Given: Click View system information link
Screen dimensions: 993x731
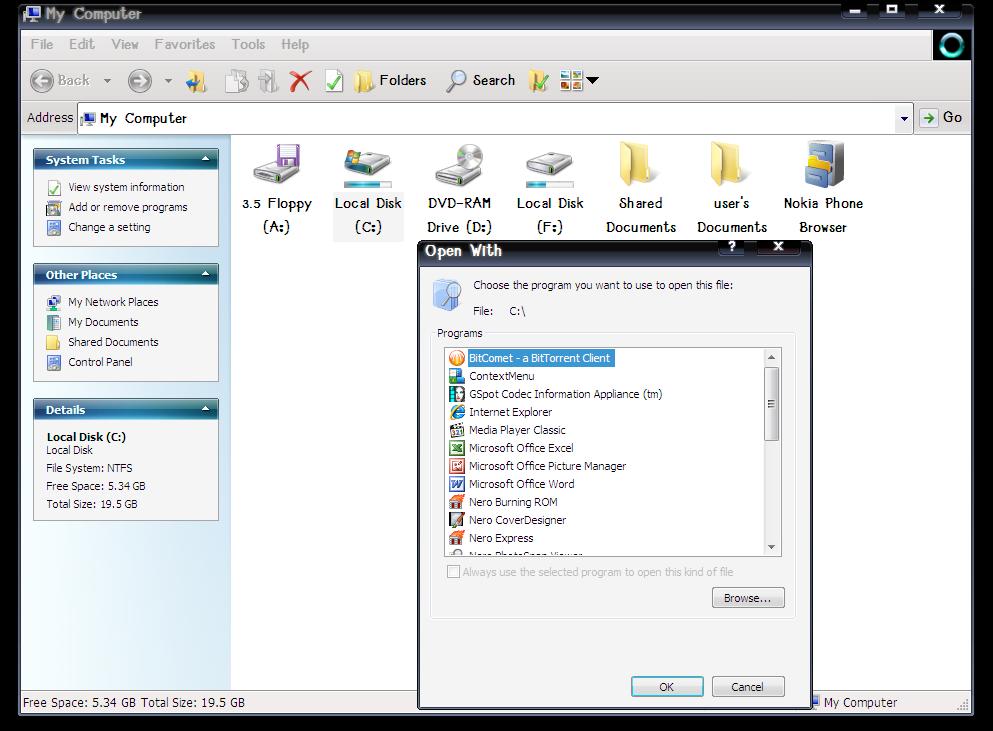Looking at the screenshot, I should click(126, 187).
